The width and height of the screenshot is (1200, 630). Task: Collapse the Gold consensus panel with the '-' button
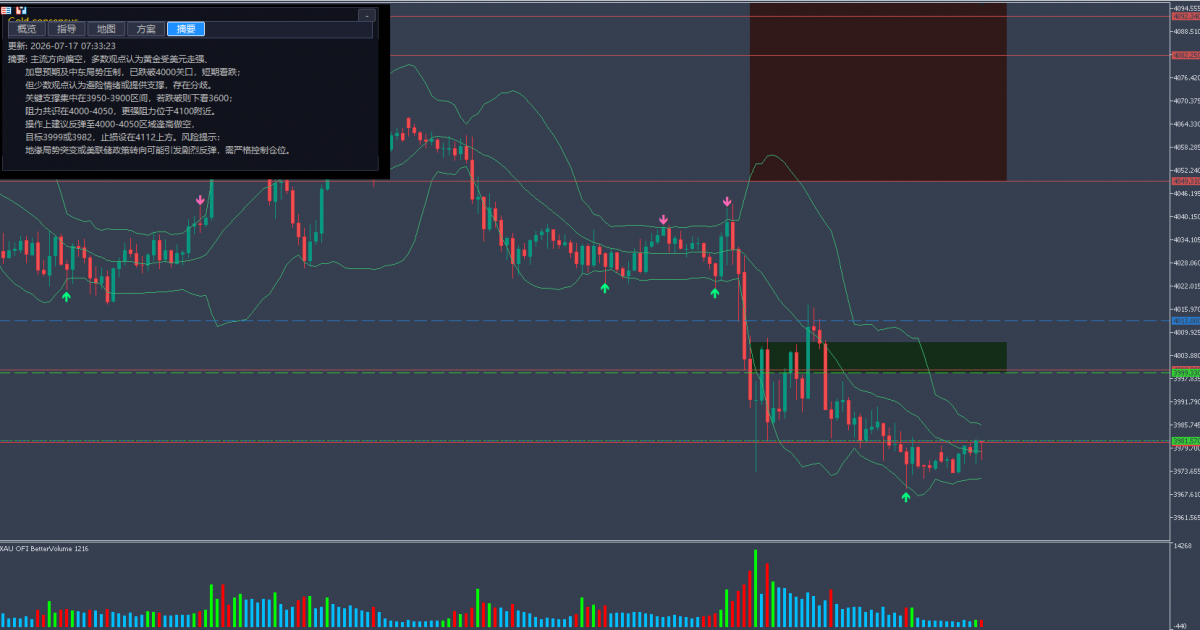click(366, 15)
